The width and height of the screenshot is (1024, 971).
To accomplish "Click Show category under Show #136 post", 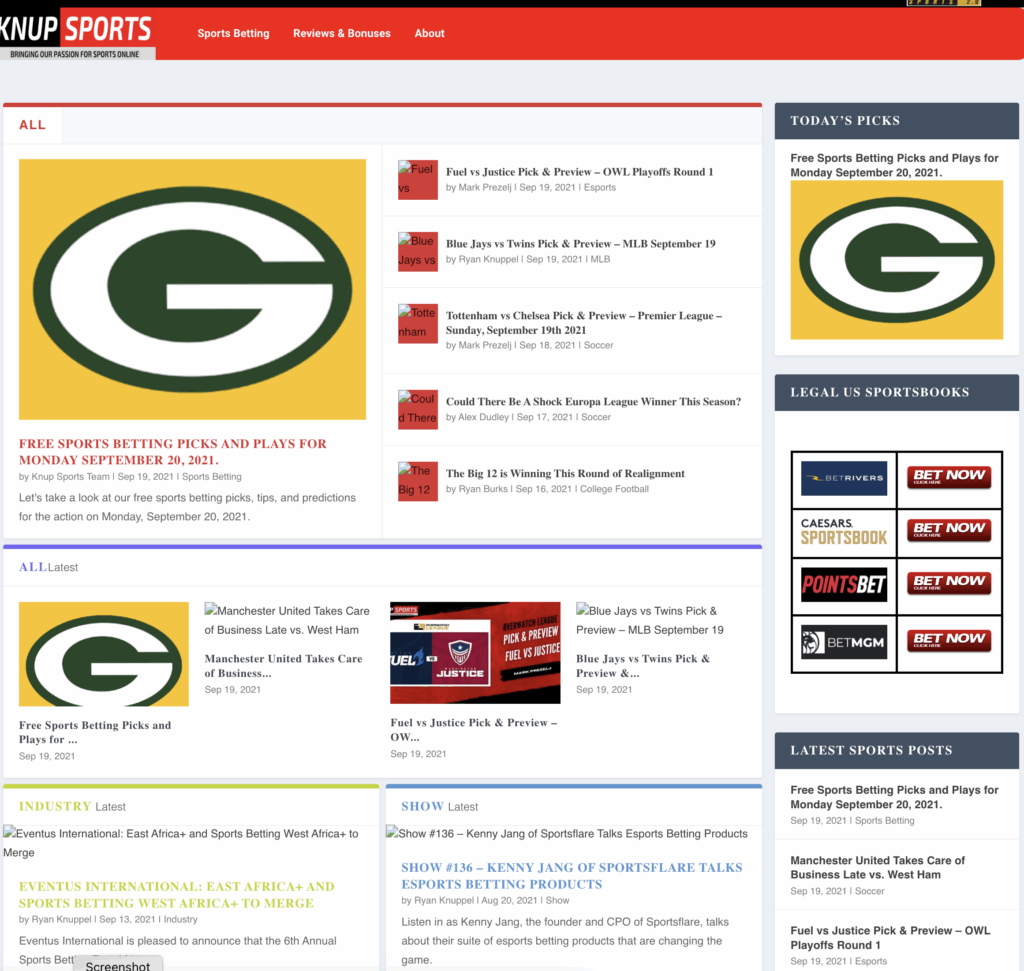I will click(557, 900).
